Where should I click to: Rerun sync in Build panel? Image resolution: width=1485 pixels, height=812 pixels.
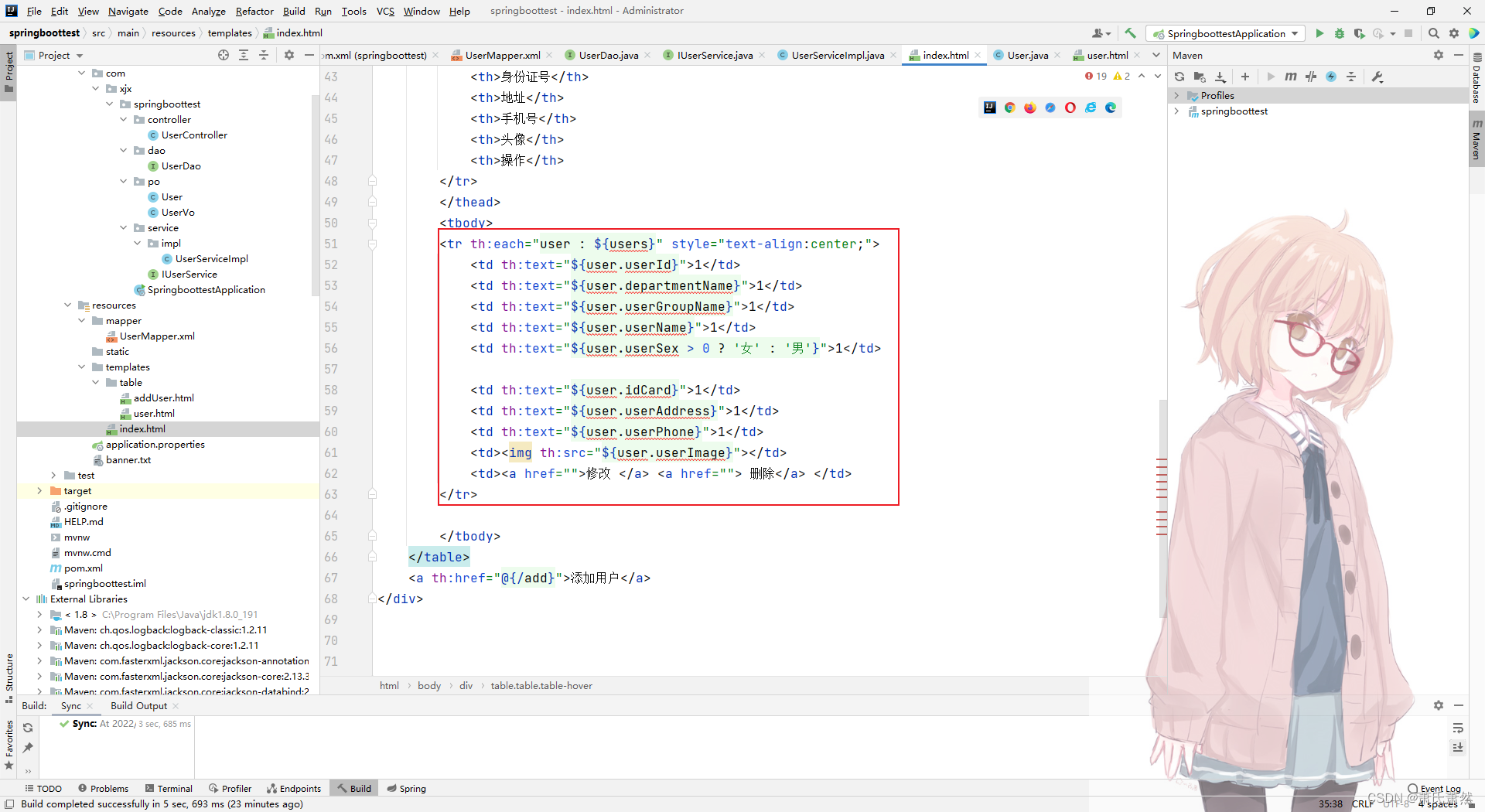click(28, 728)
